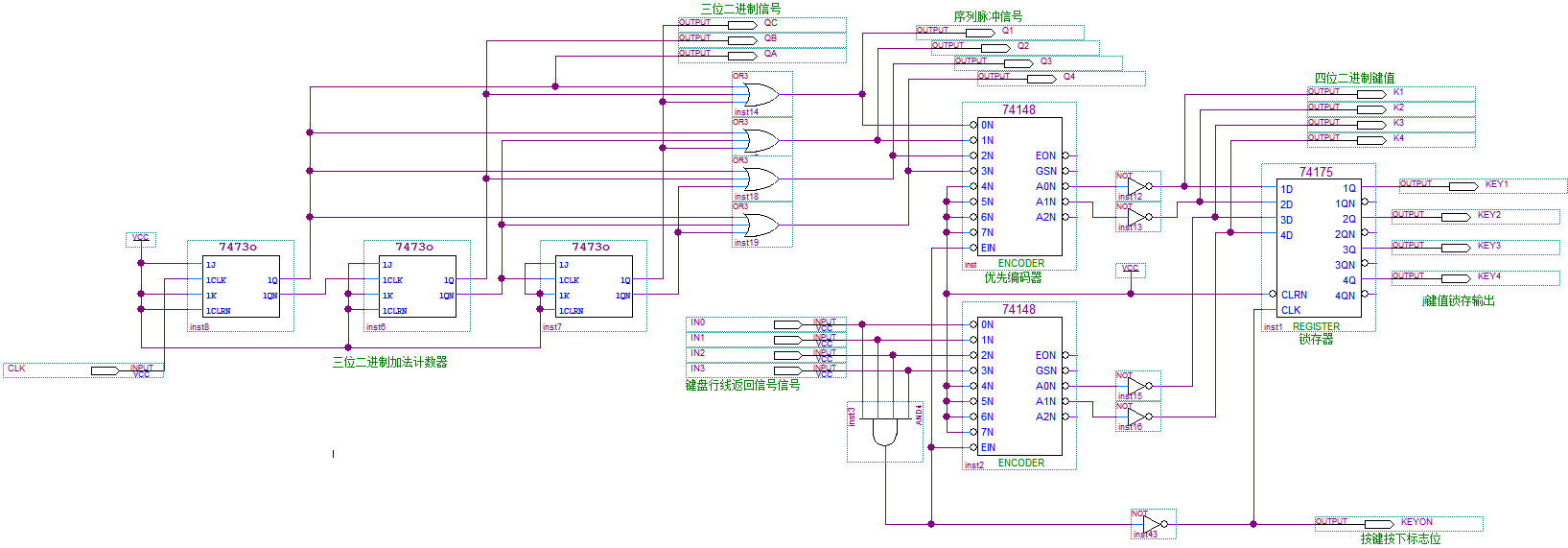Image resolution: width=1568 pixels, height=548 pixels.
Task: Click the KEY3 output pin
Action: 1456,248
